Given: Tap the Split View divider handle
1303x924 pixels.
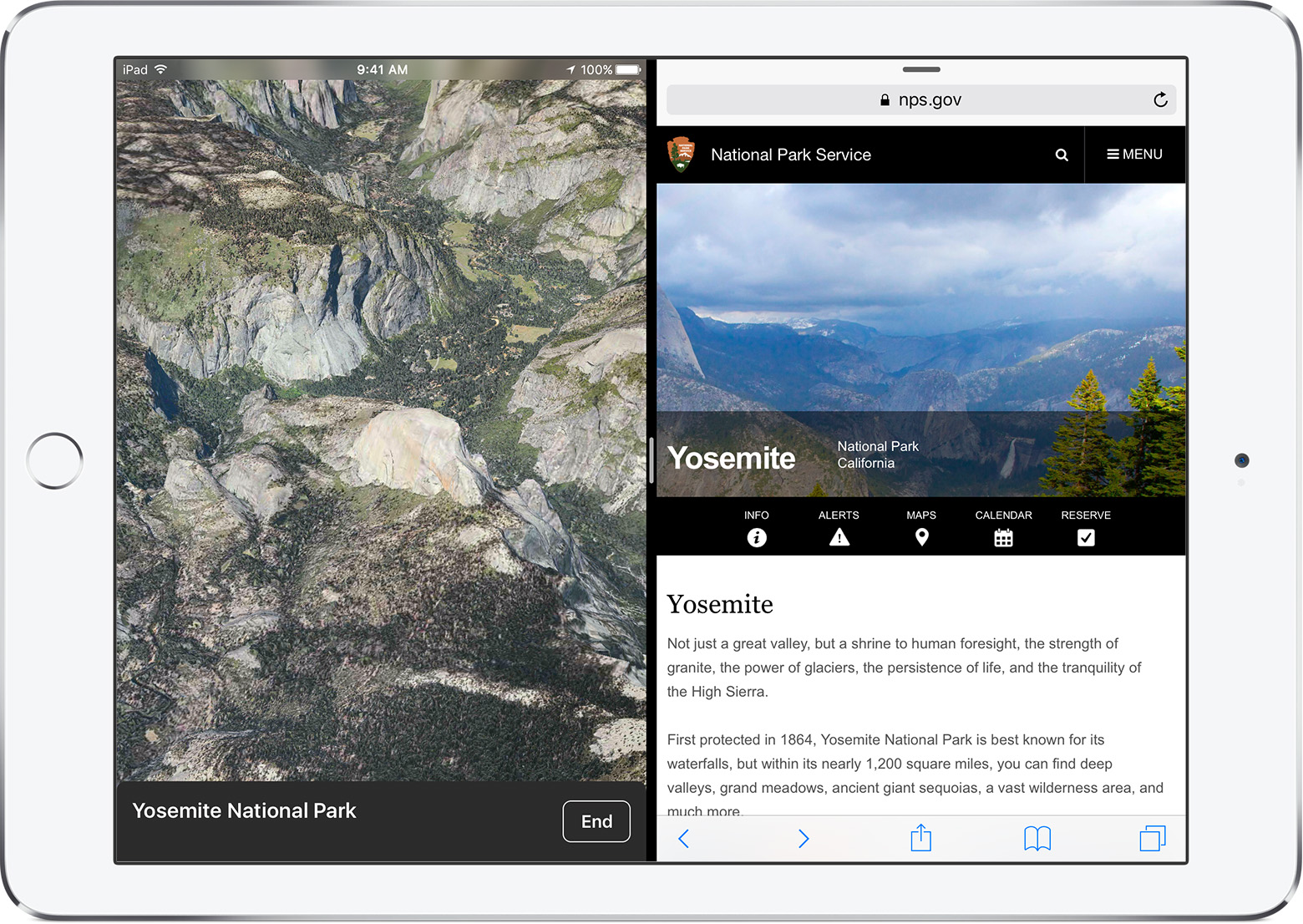Looking at the screenshot, I should (651, 460).
